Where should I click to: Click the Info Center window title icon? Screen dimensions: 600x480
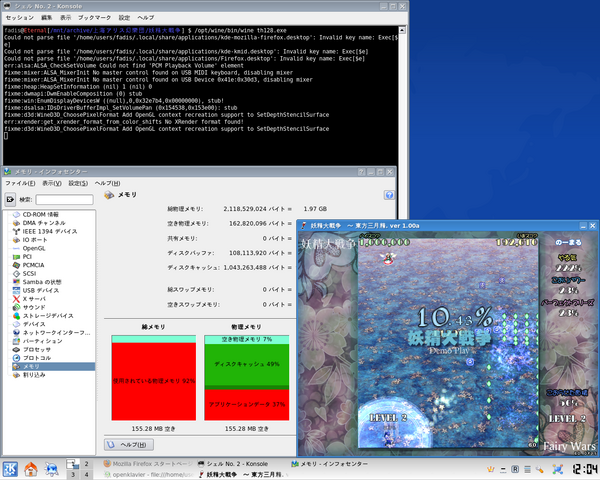[x=7, y=172]
